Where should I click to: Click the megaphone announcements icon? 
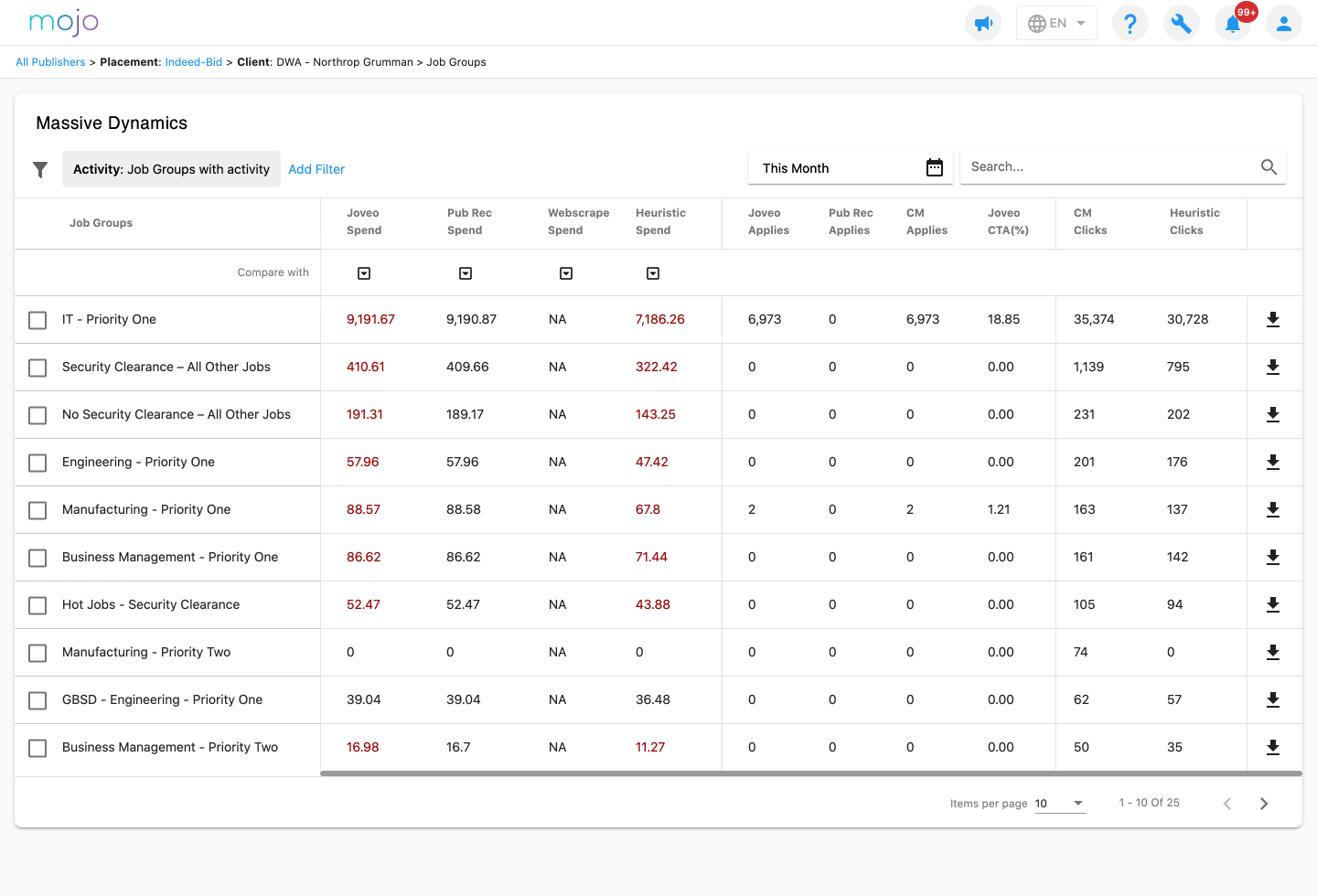click(983, 23)
